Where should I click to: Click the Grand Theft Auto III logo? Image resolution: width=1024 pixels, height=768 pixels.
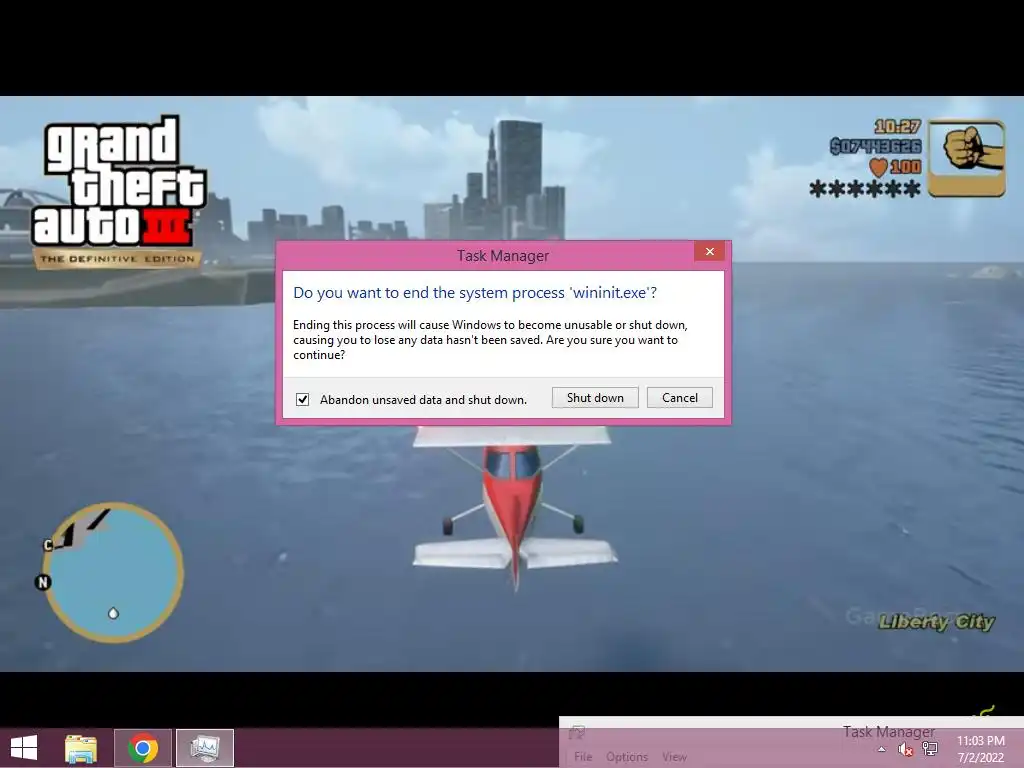point(120,191)
